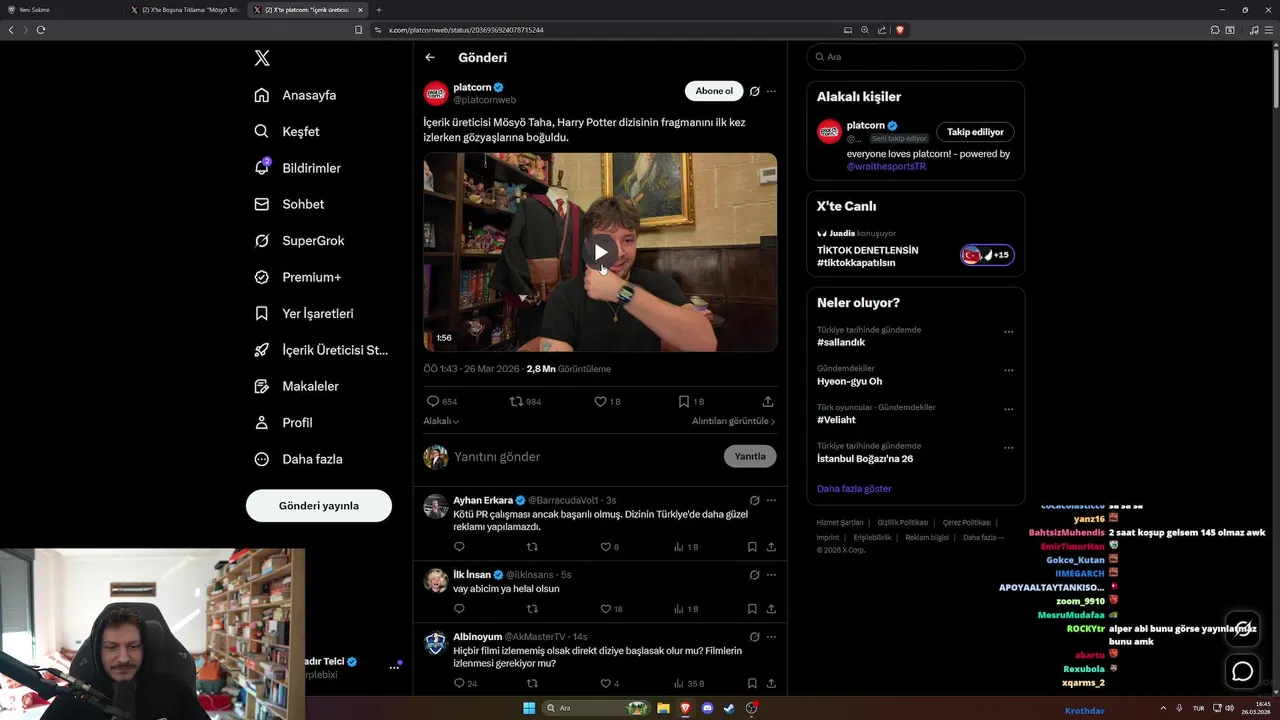Share Albinoyum's reply
Viewport: 1280px width, 720px height.
(771, 684)
